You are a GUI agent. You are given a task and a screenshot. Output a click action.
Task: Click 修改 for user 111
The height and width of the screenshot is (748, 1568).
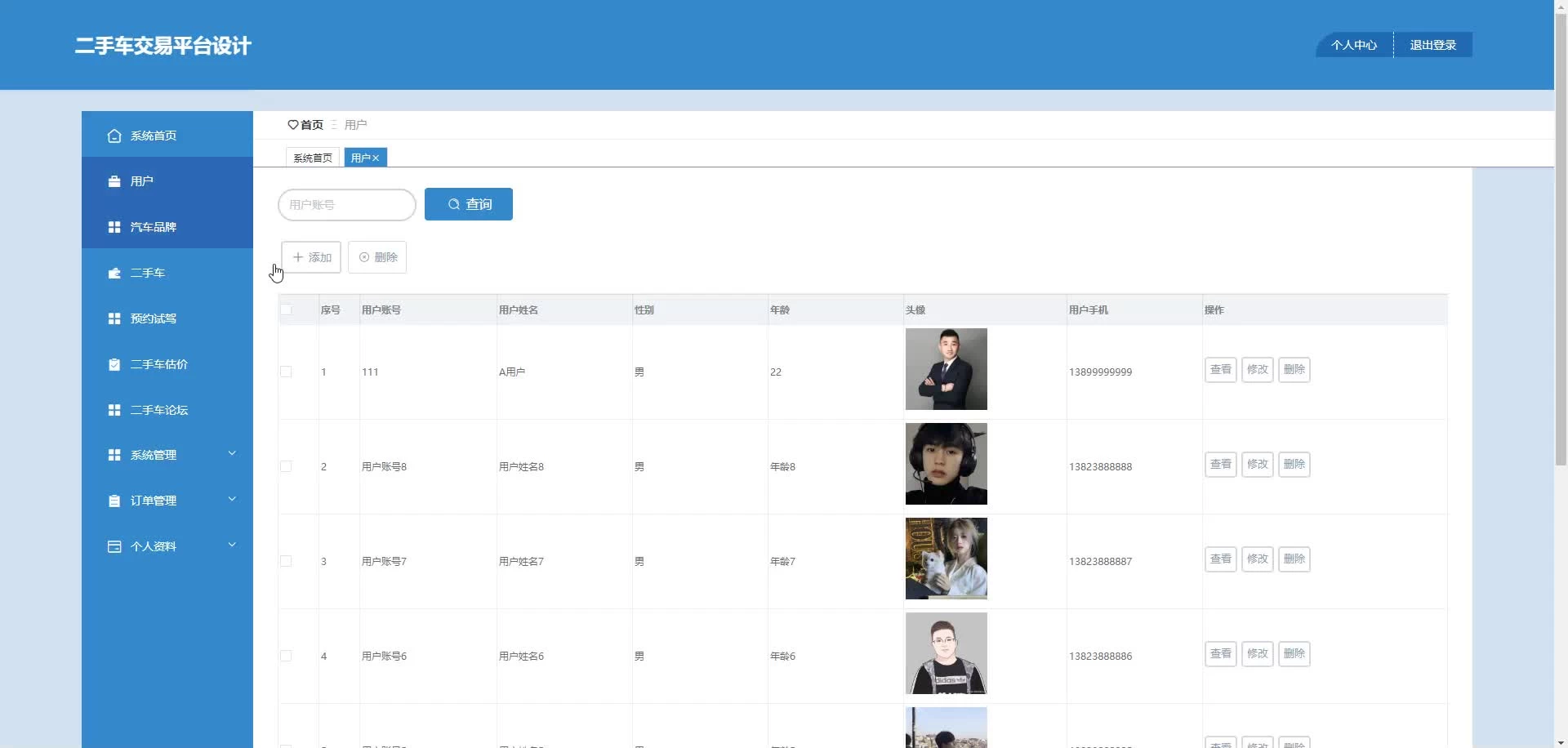[x=1258, y=370]
